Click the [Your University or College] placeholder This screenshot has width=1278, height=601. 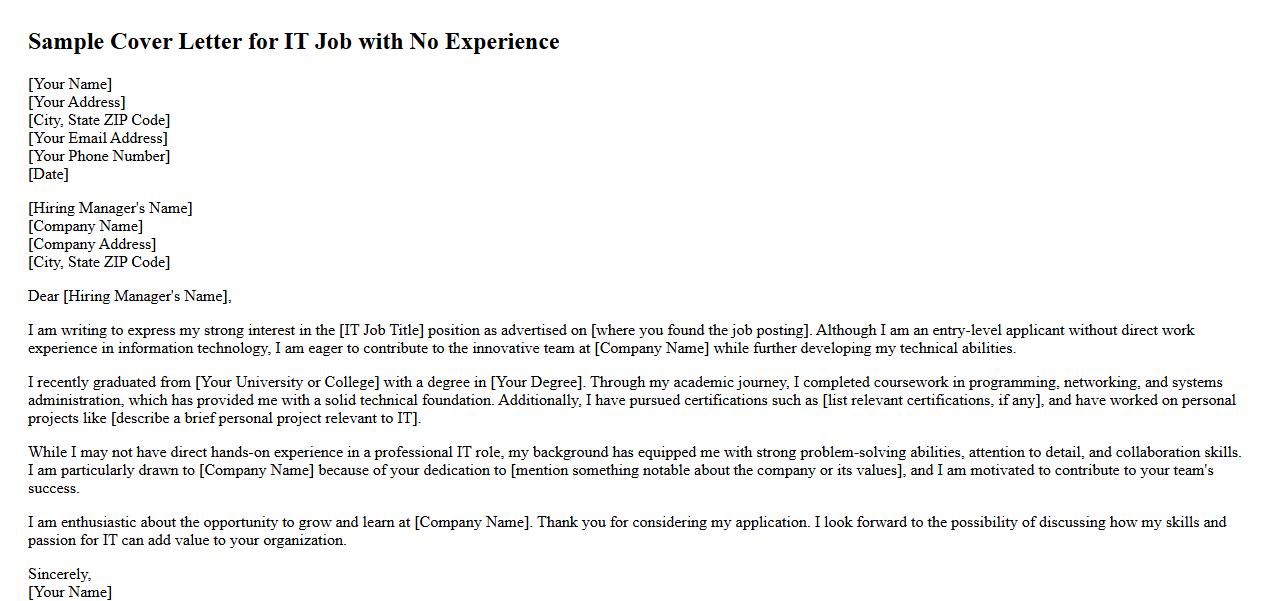pyautogui.click(x=288, y=382)
